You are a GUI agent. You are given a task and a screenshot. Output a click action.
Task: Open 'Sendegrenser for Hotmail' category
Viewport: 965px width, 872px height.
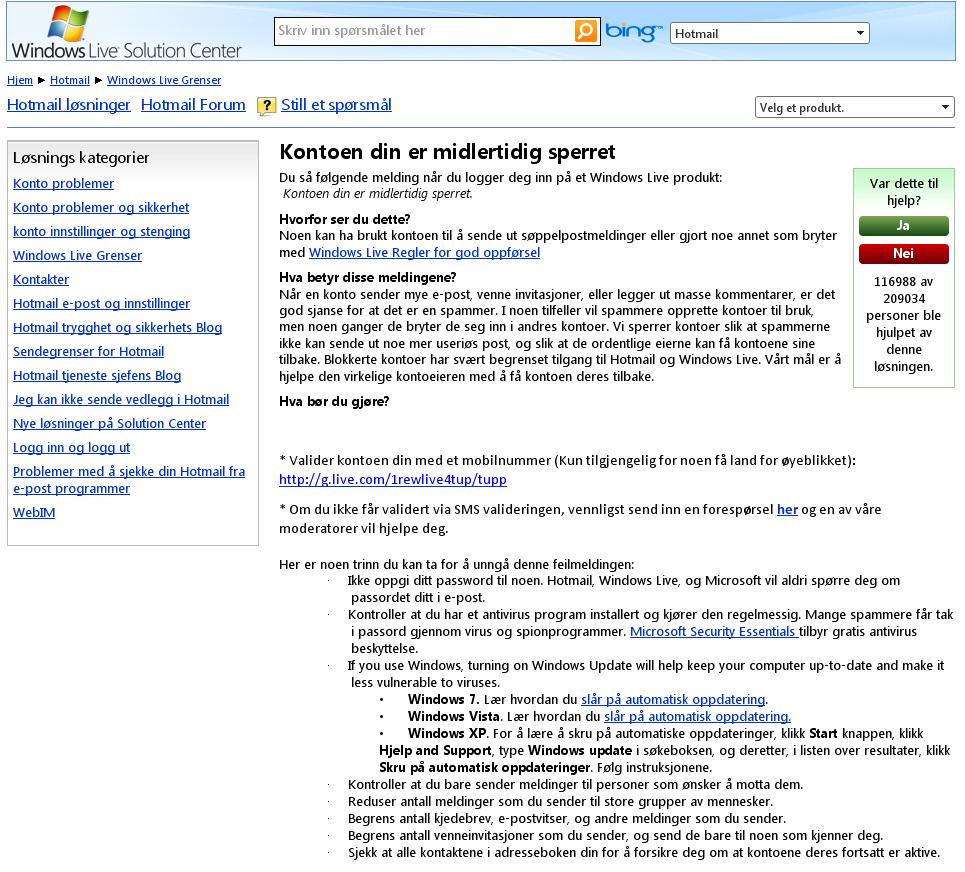pos(88,352)
